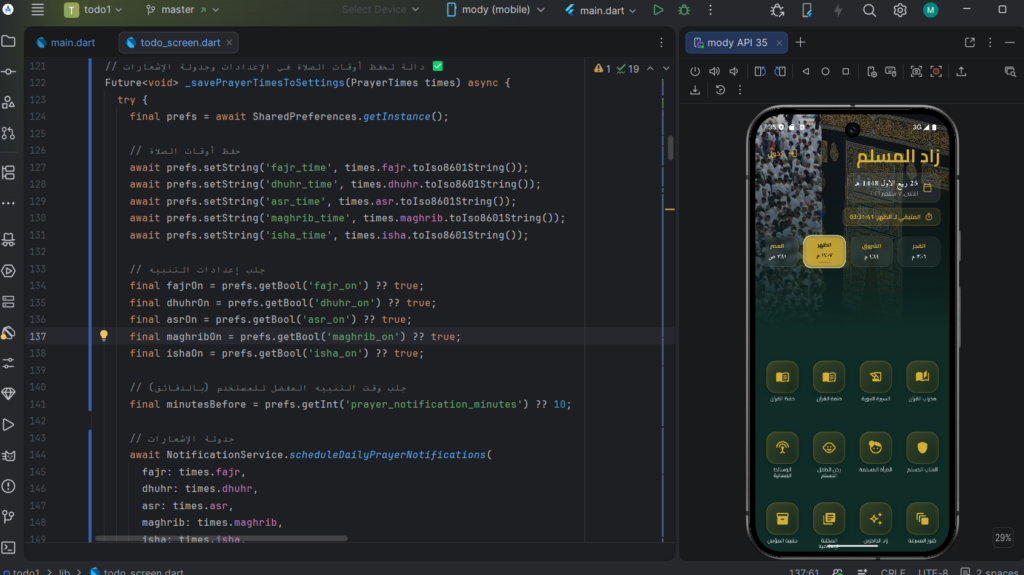Screen dimensions: 1024x575
Task: Minimize the Running Devices tool window
Action: coord(1010,42)
